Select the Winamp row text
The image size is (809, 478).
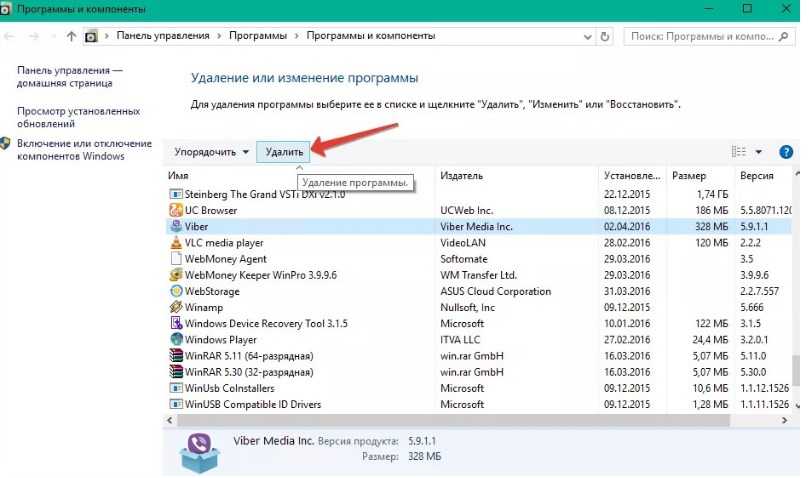(x=204, y=307)
